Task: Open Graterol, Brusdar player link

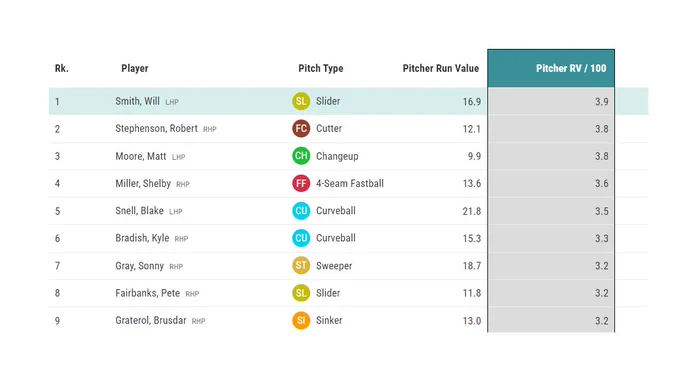Action: point(150,320)
